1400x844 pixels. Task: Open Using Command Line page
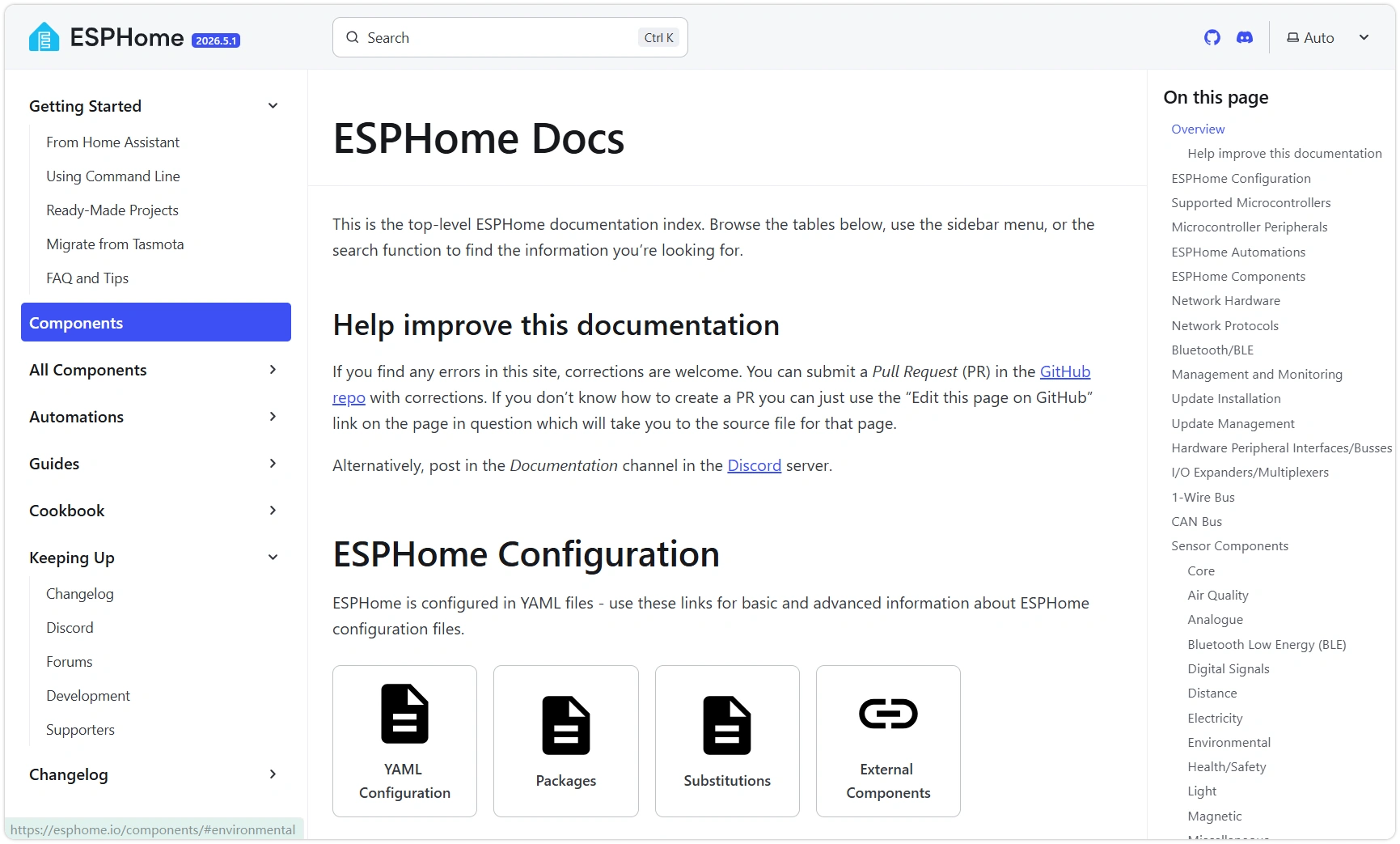click(x=113, y=176)
